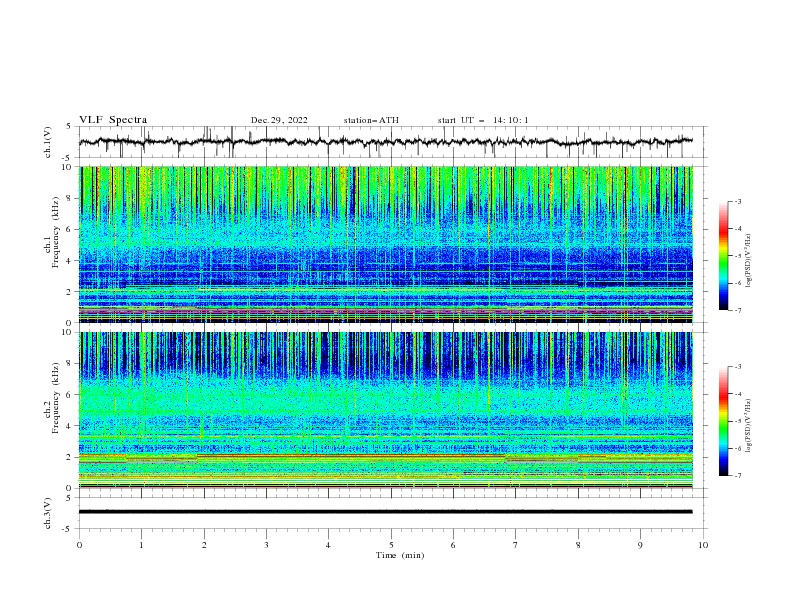Click the ch.1 voltage waveform trace

pyautogui.click(x=386, y=142)
